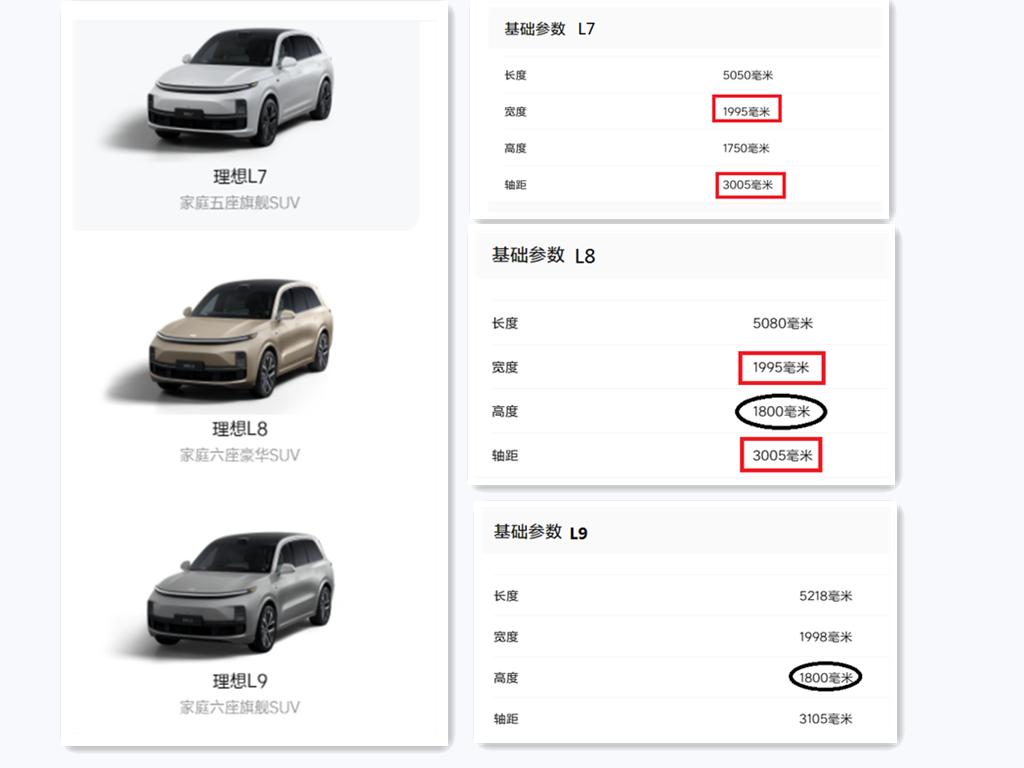Click the L7 red-boxed wheelbase 3005毫米
The image size is (1024, 768).
click(x=750, y=185)
